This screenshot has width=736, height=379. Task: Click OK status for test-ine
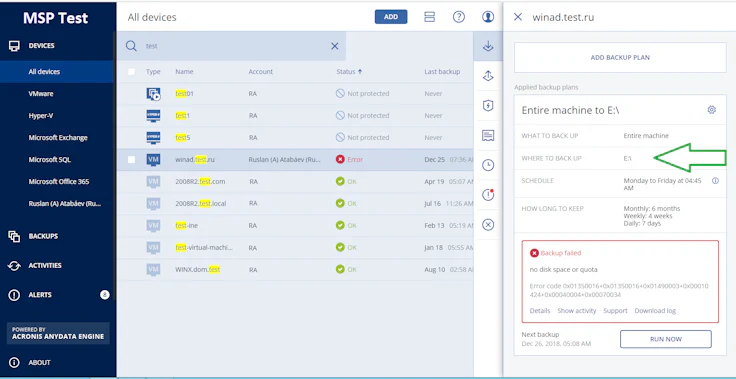tap(346, 225)
